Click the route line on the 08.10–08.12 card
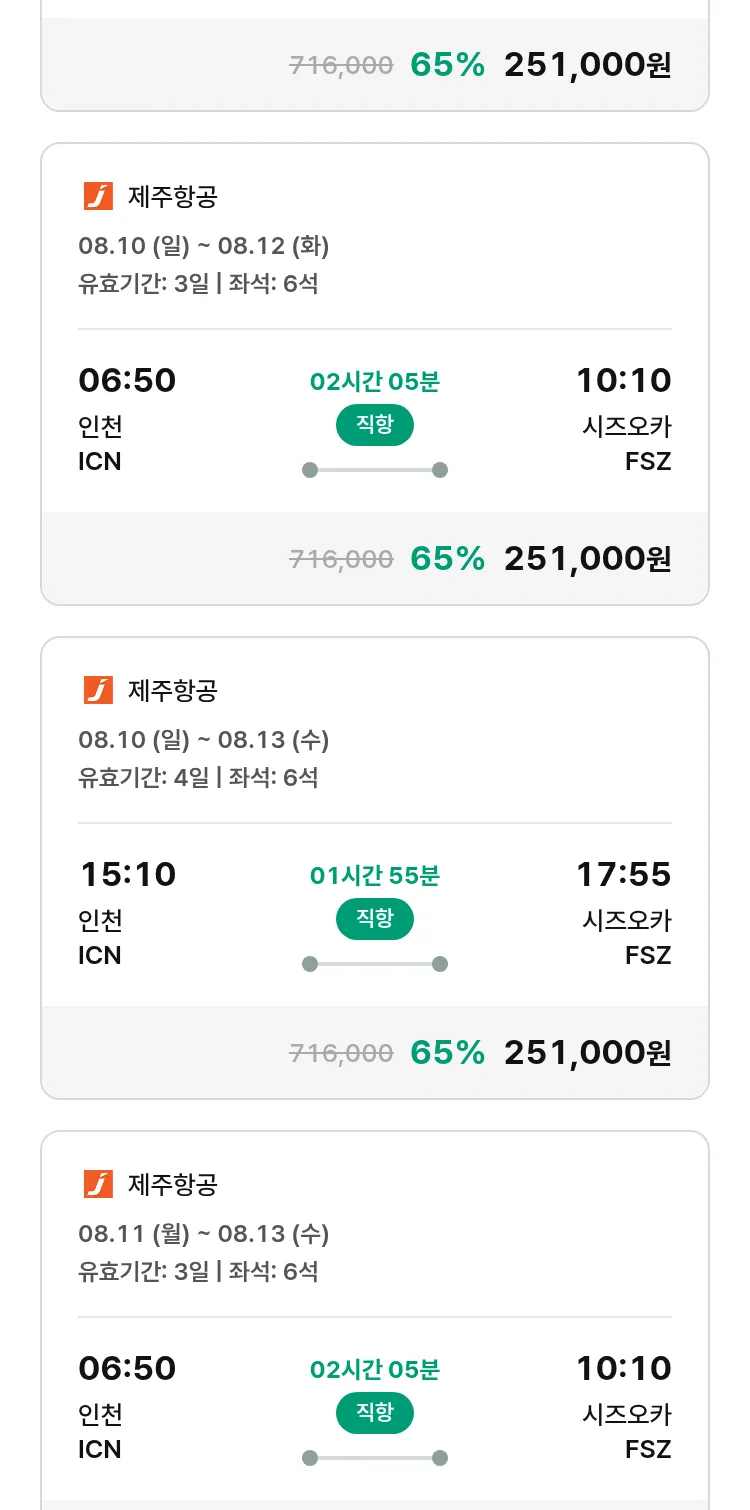This screenshot has height=1510, width=750. point(374,470)
